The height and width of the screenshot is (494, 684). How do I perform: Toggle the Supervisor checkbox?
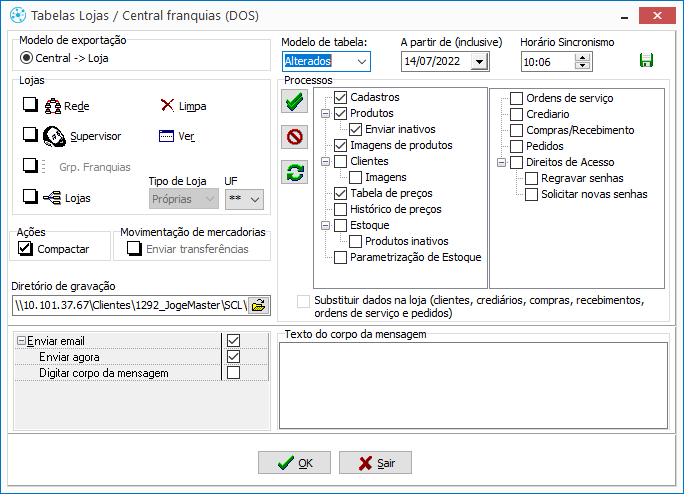pos(30,135)
